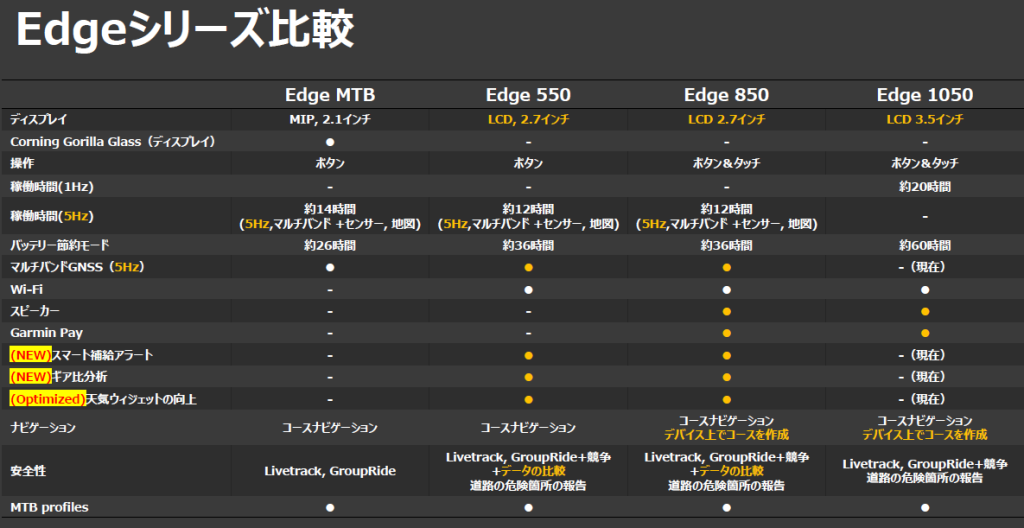
Task: Select the 'Edge 550' column header
Action: [528, 95]
